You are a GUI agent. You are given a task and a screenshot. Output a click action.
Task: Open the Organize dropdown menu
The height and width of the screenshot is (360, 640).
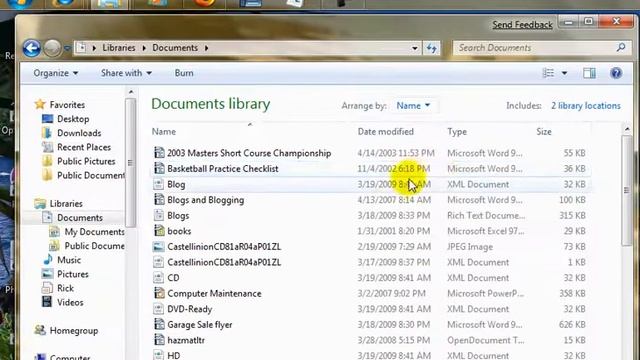click(56, 73)
